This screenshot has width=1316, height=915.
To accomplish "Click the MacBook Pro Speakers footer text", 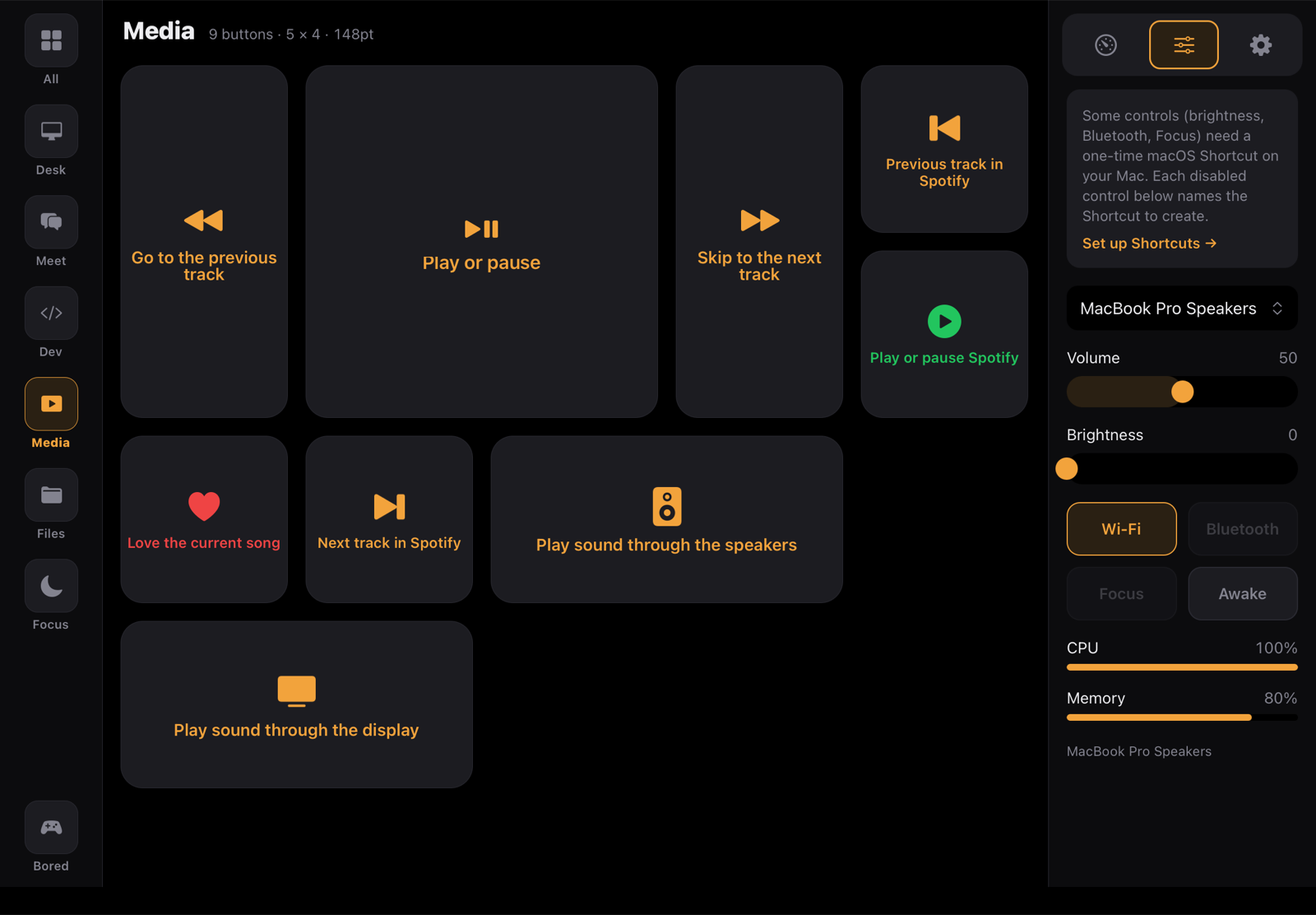I will point(1139,751).
